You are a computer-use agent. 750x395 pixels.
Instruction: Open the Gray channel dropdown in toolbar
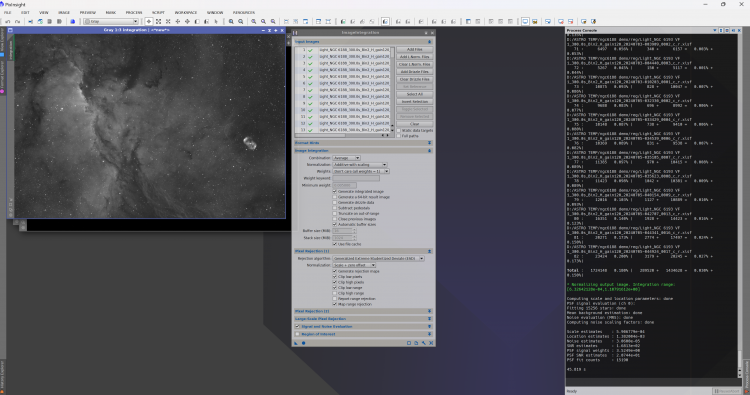click(110, 22)
